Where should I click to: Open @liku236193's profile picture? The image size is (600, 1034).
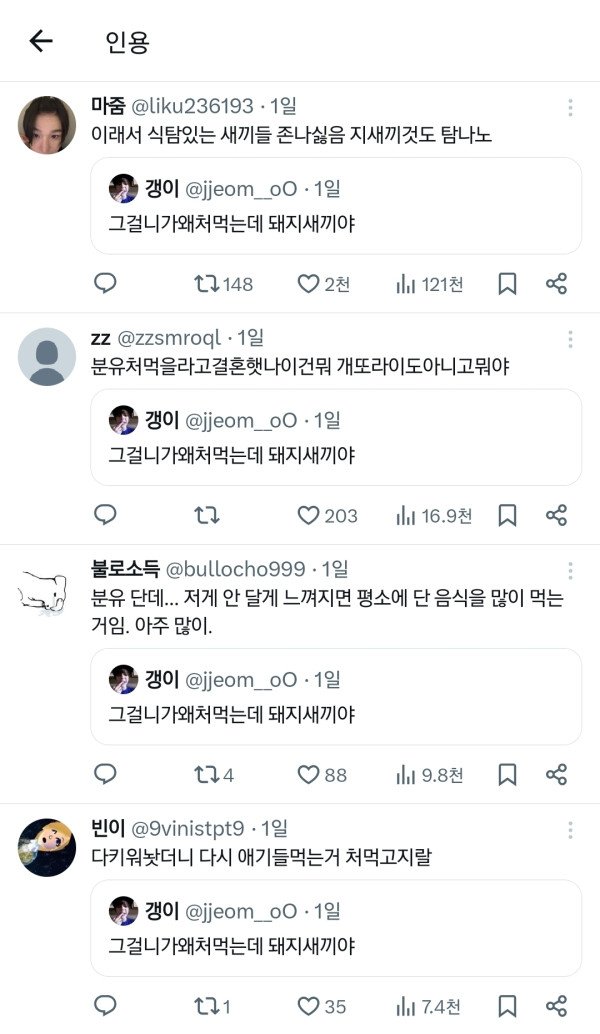47,125
